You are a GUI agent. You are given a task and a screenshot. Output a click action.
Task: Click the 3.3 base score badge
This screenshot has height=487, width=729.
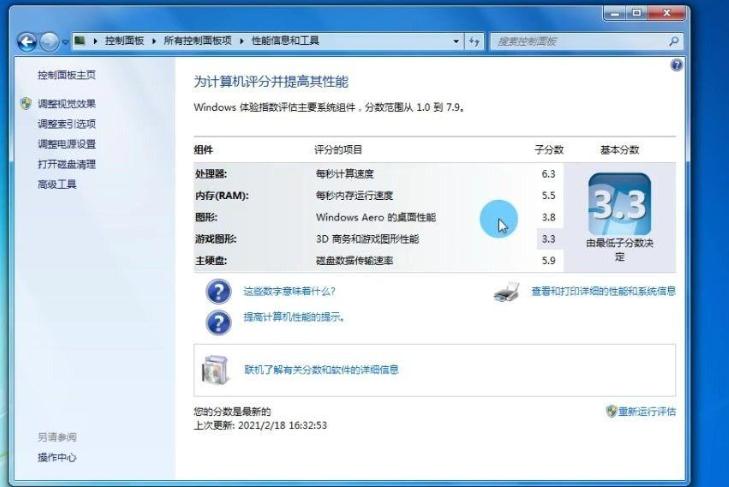point(620,204)
